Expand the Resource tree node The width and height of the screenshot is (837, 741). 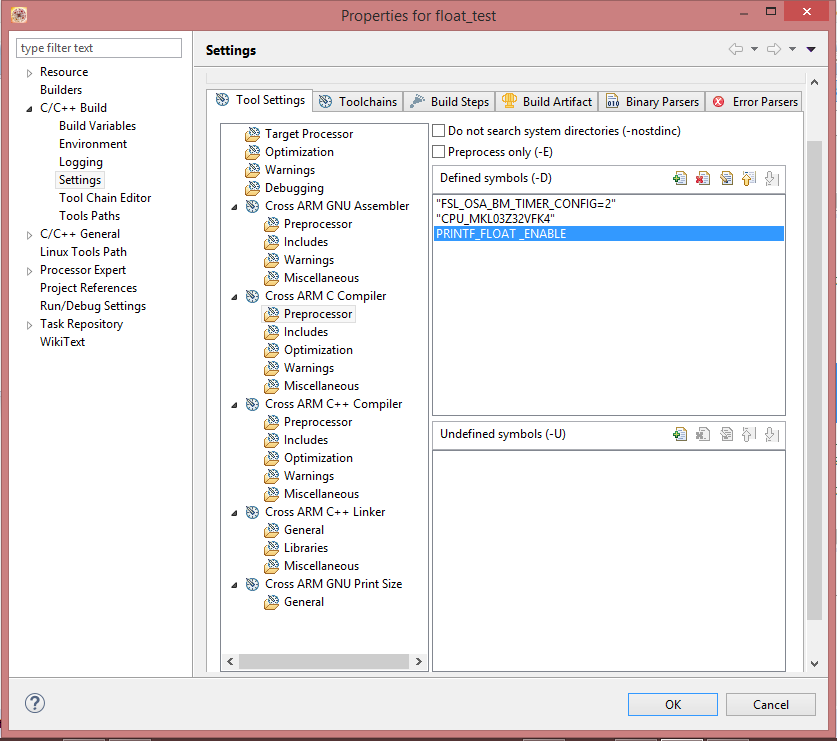(29, 73)
